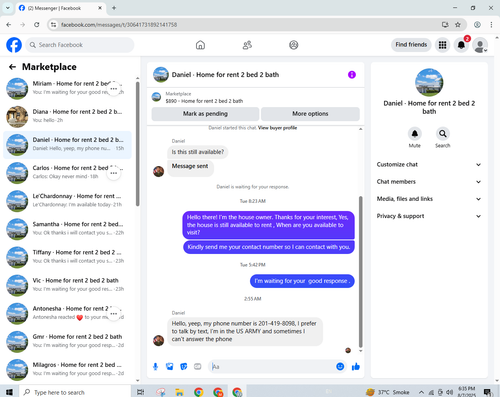Bookmark this page with the star icon
This screenshot has width=500, height=397.
click(458, 25)
